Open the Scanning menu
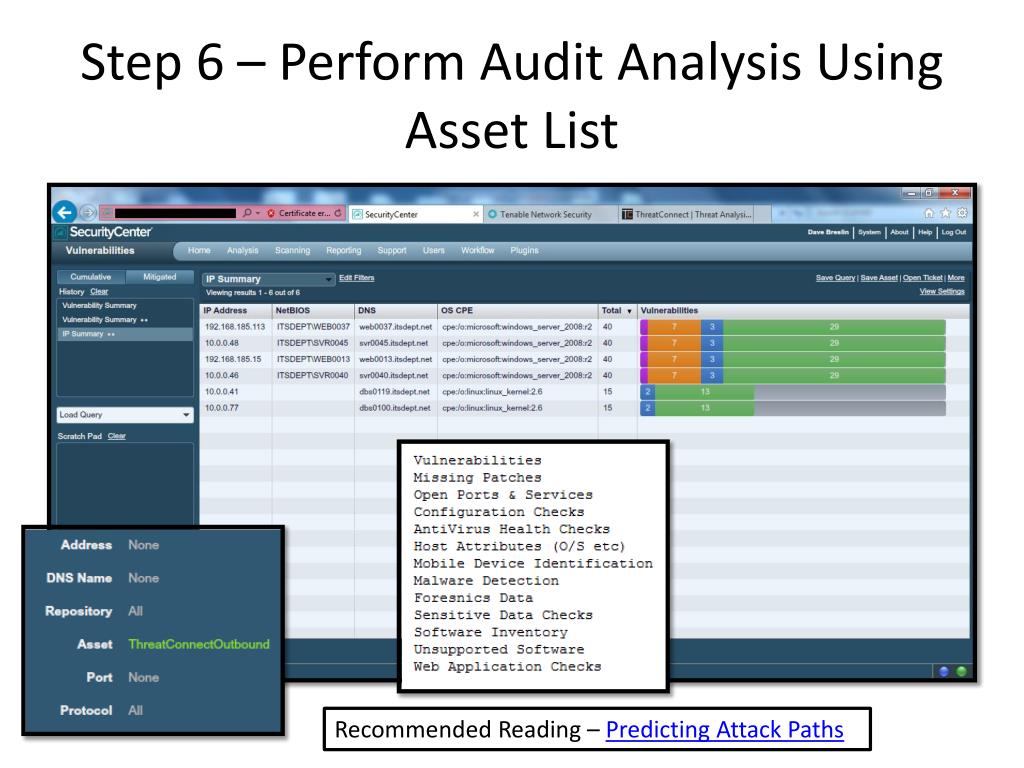Viewport: 1024px width, 768px height. (293, 251)
